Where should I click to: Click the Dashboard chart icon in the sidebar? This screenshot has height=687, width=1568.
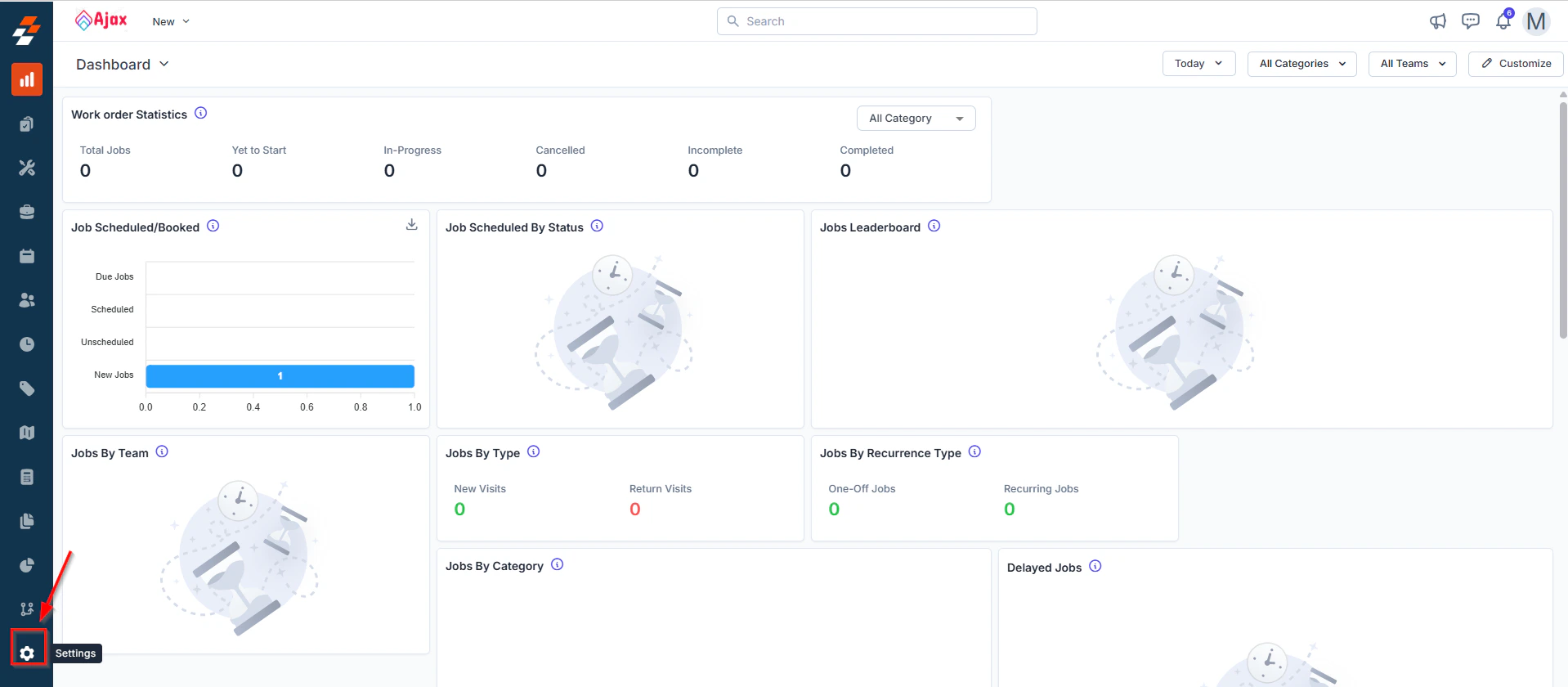click(x=27, y=79)
